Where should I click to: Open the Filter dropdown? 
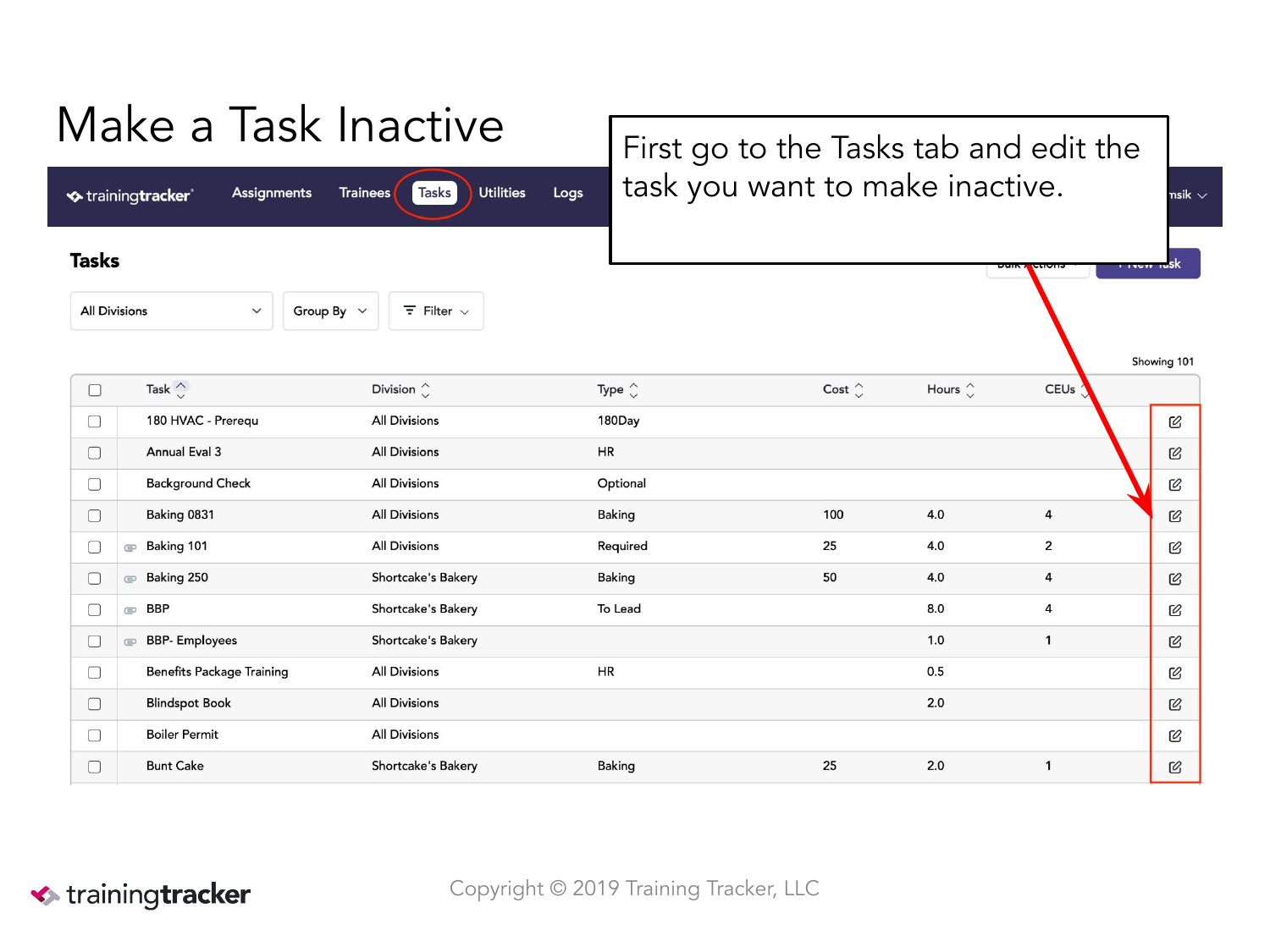[436, 311]
